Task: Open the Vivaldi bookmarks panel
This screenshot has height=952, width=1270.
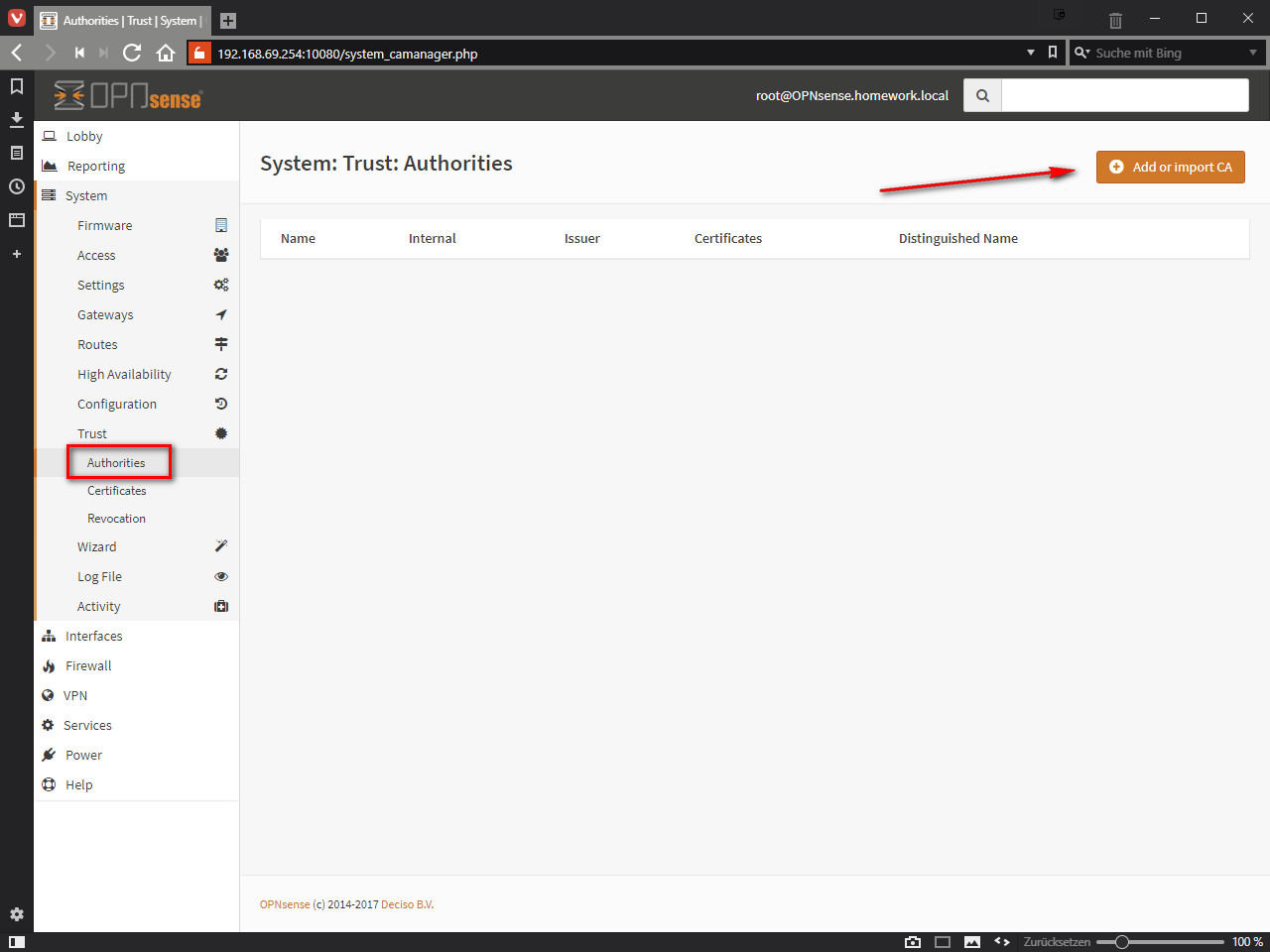Action: pos(17,86)
